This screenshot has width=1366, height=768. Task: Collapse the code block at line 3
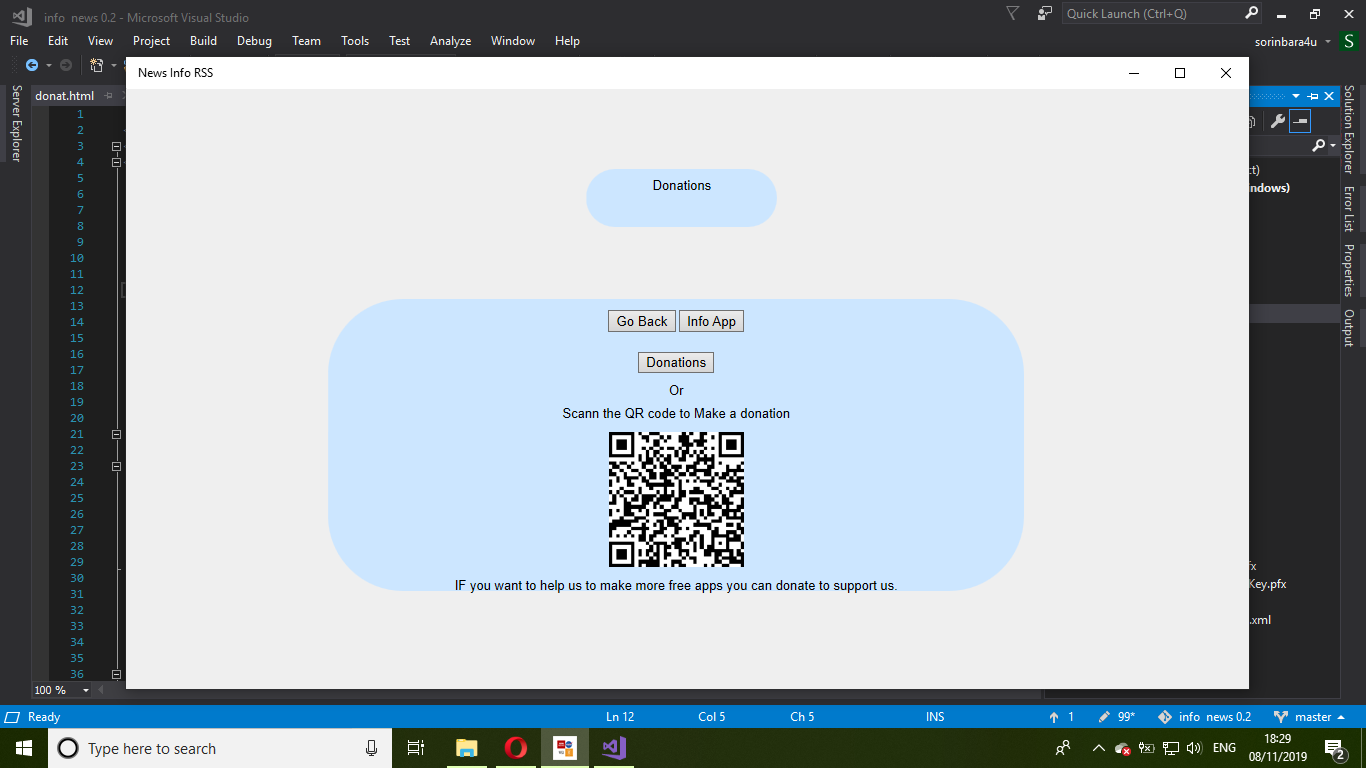click(x=116, y=146)
